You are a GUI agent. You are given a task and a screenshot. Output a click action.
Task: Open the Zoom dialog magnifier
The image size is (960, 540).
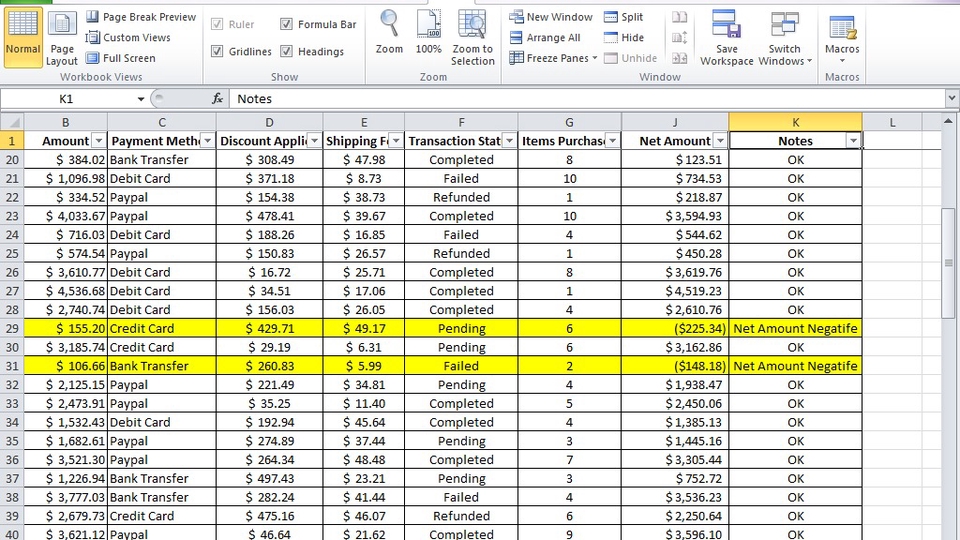click(x=389, y=32)
